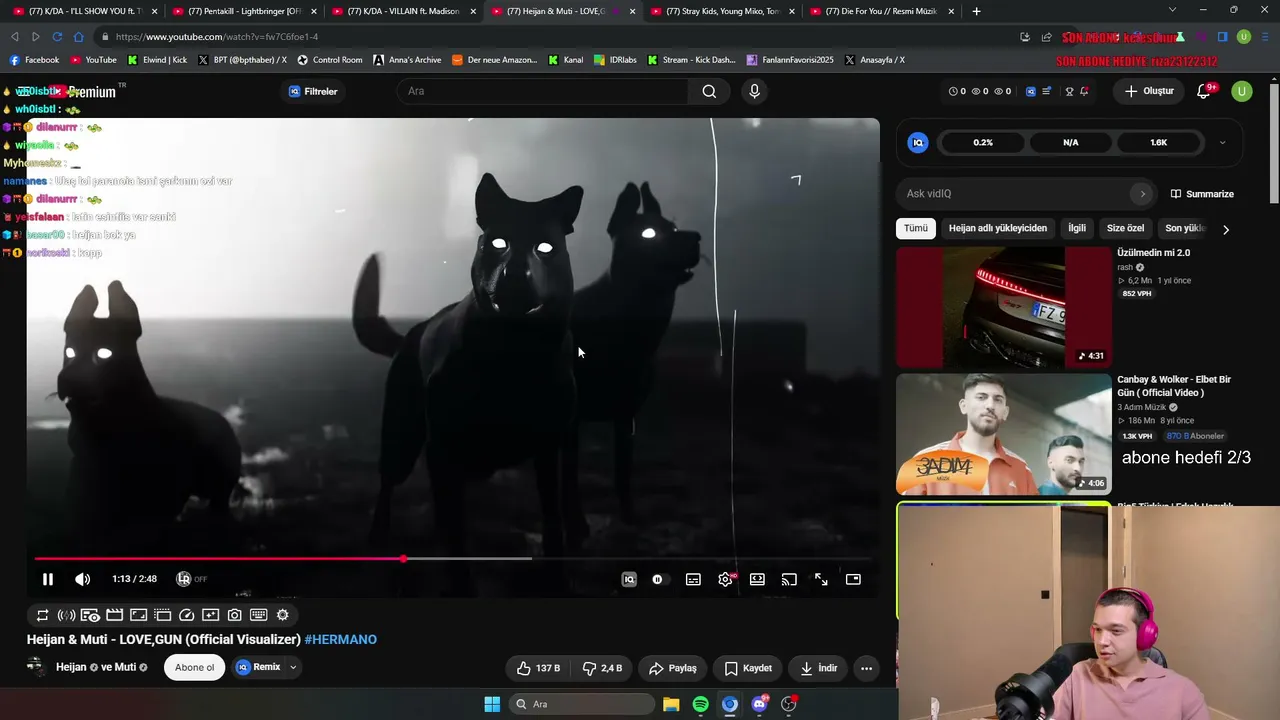Pause the video playback
The width and height of the screenshot is (1280, 720).
click(x=47, y=579)
